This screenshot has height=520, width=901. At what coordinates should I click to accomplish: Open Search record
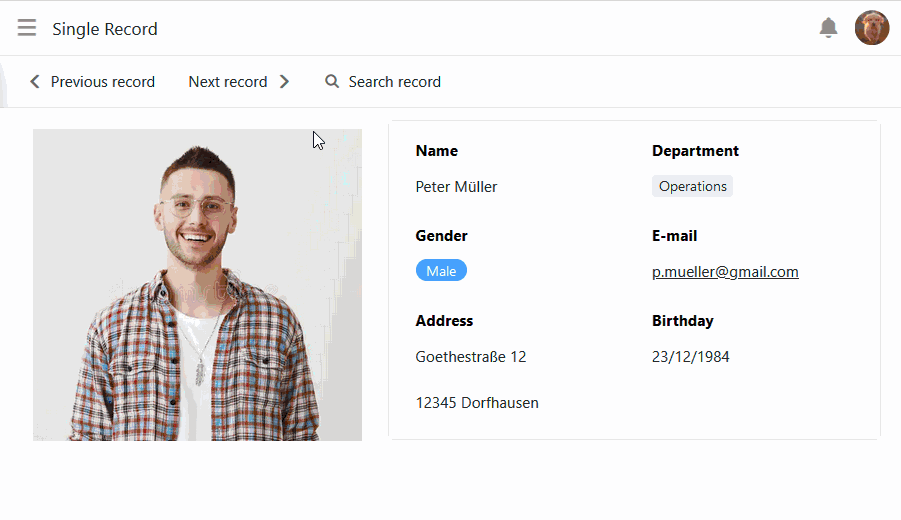tap(394, 82)
